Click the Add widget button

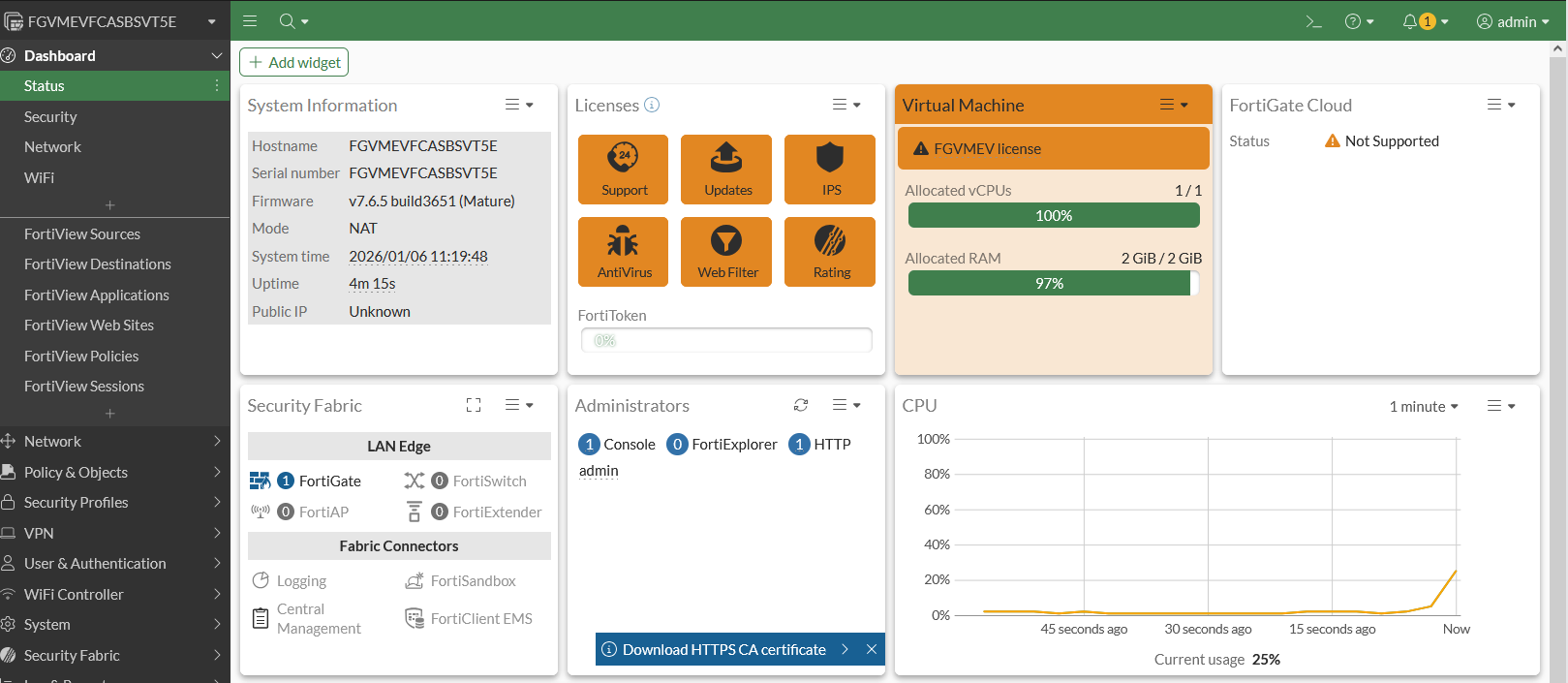coord(293,62)
